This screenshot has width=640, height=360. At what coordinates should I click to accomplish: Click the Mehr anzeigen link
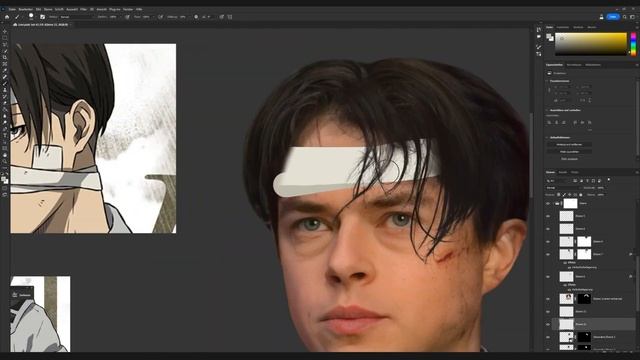coord(569,159)
